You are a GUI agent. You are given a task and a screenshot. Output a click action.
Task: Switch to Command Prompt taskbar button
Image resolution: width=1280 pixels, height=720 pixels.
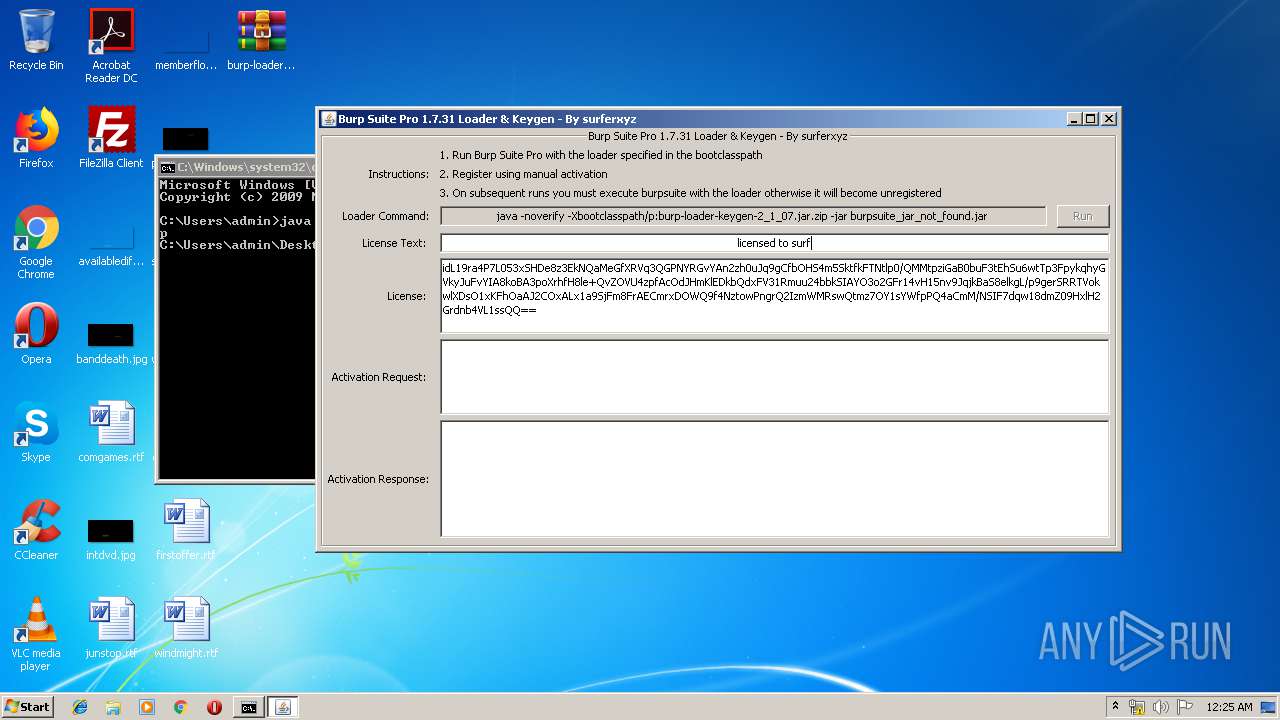pyautogui.click(x=248, y=707)
